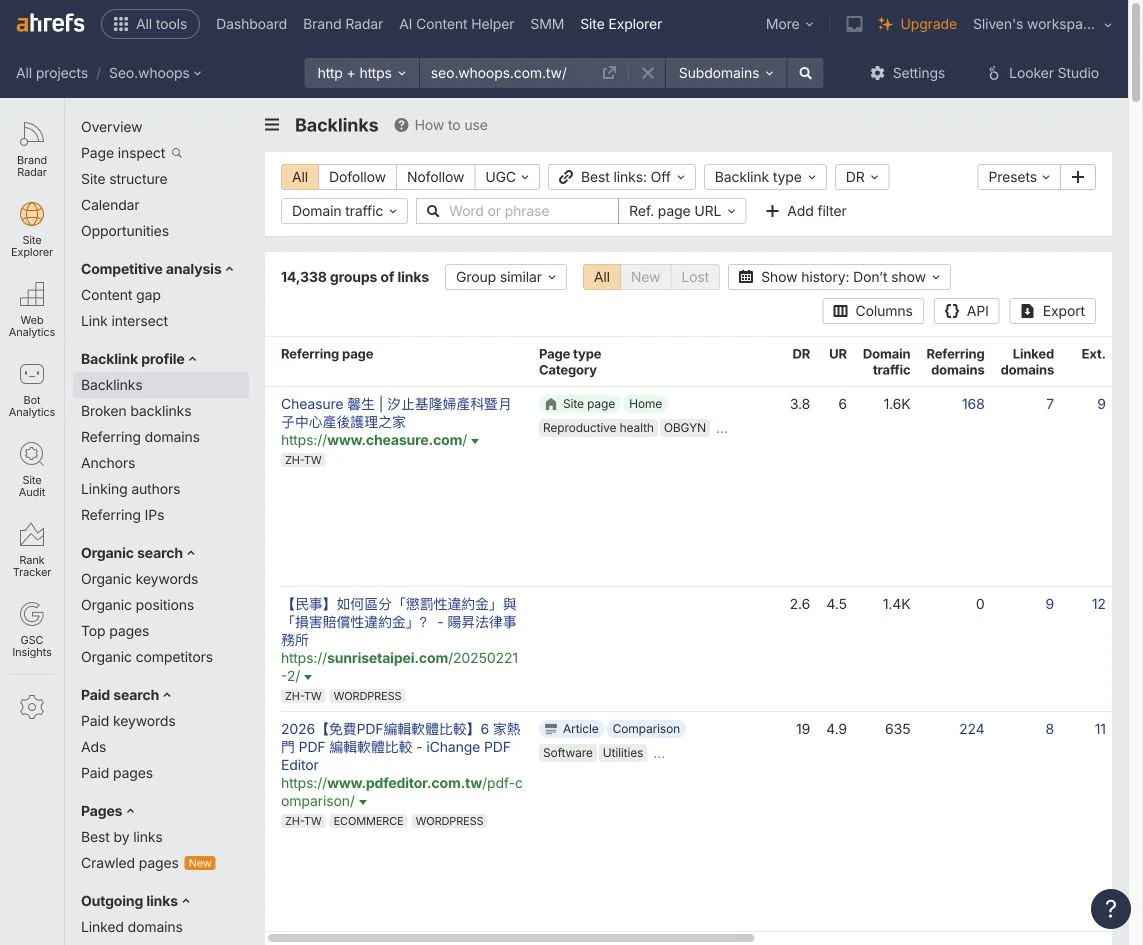Open SMM in top navigation
This screenshot has width=1143, height=945.
tap(547, 24)
